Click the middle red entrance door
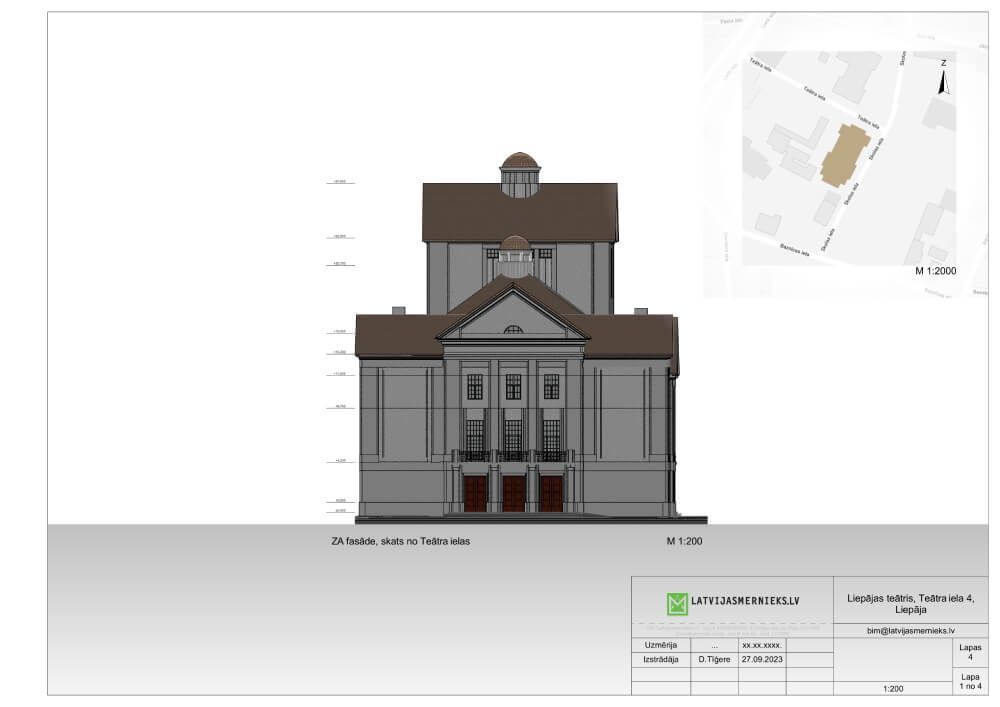 pyautogui.click(x=513, y=493)
